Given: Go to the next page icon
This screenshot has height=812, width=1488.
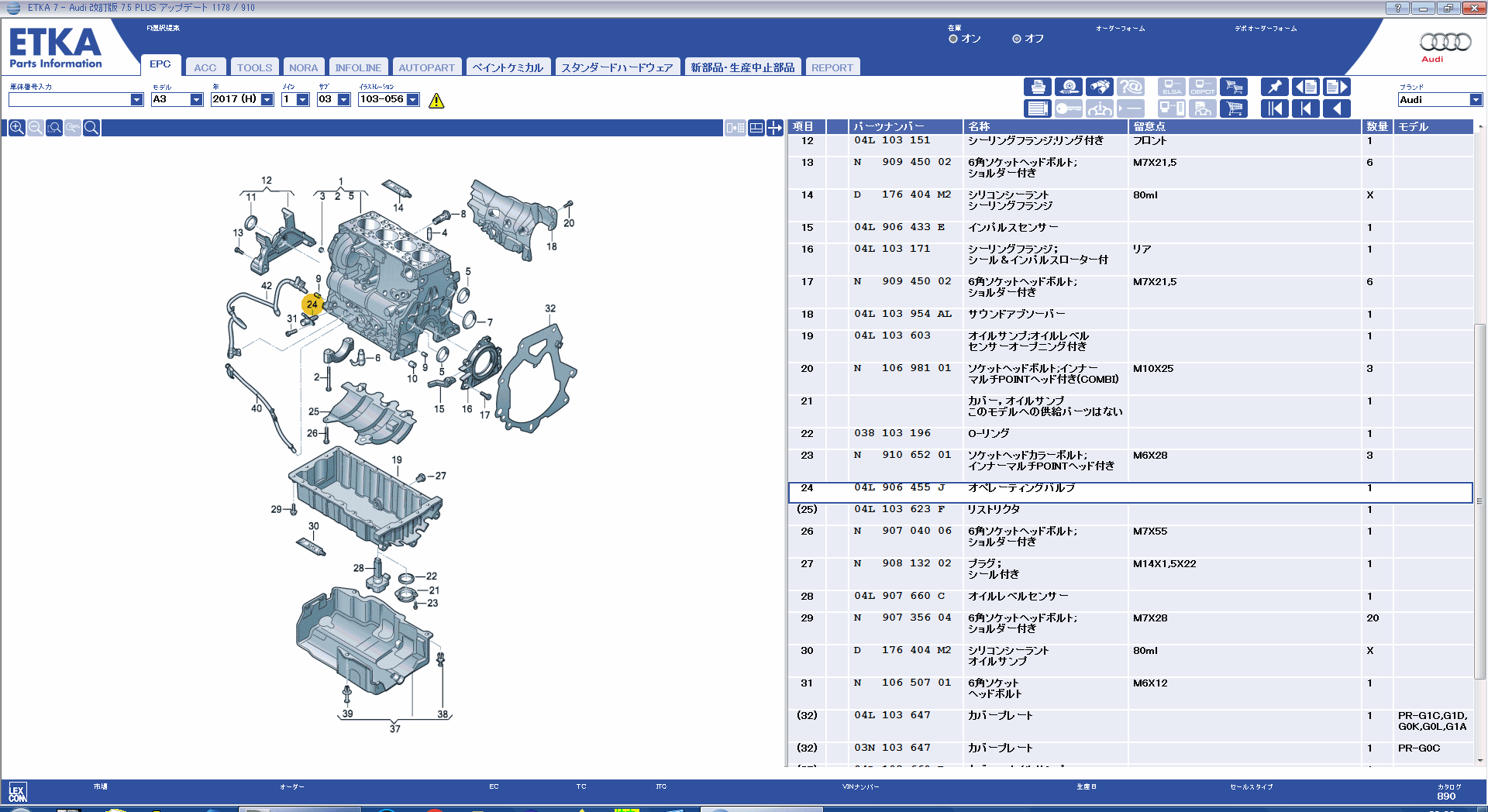Looking at the screenshot, I should (1336, 88).
